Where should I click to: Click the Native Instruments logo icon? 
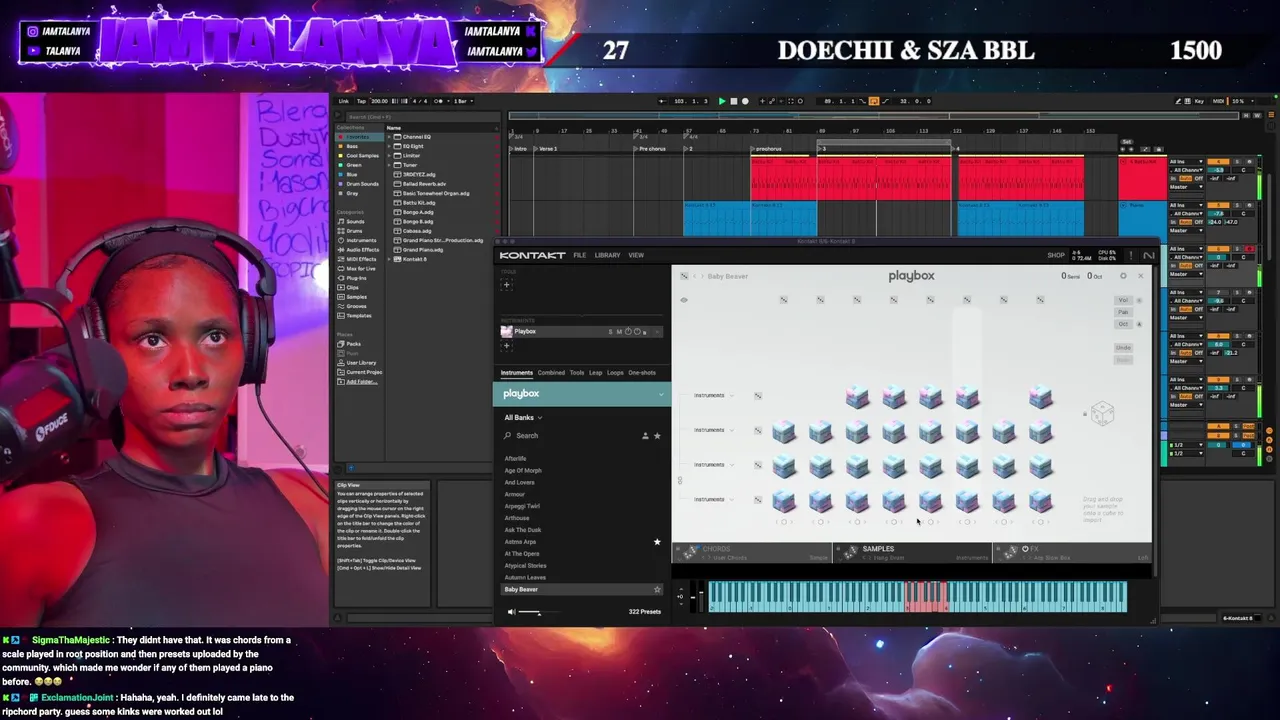(x=1148, y=255)
